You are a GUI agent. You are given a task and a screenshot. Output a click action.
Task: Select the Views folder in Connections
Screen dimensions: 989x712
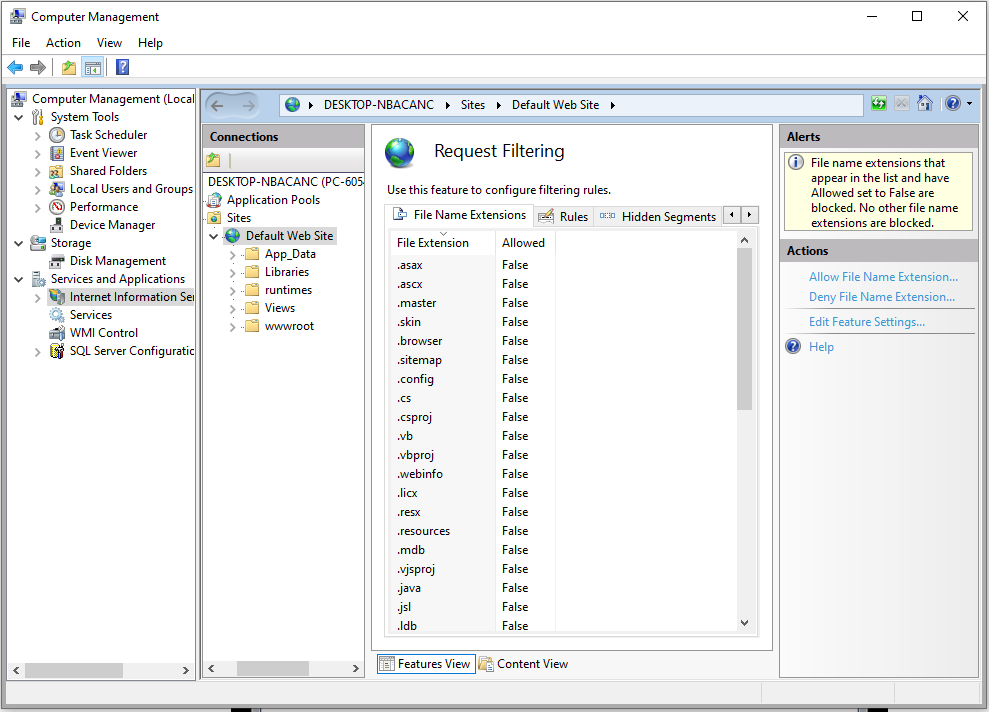279,308
